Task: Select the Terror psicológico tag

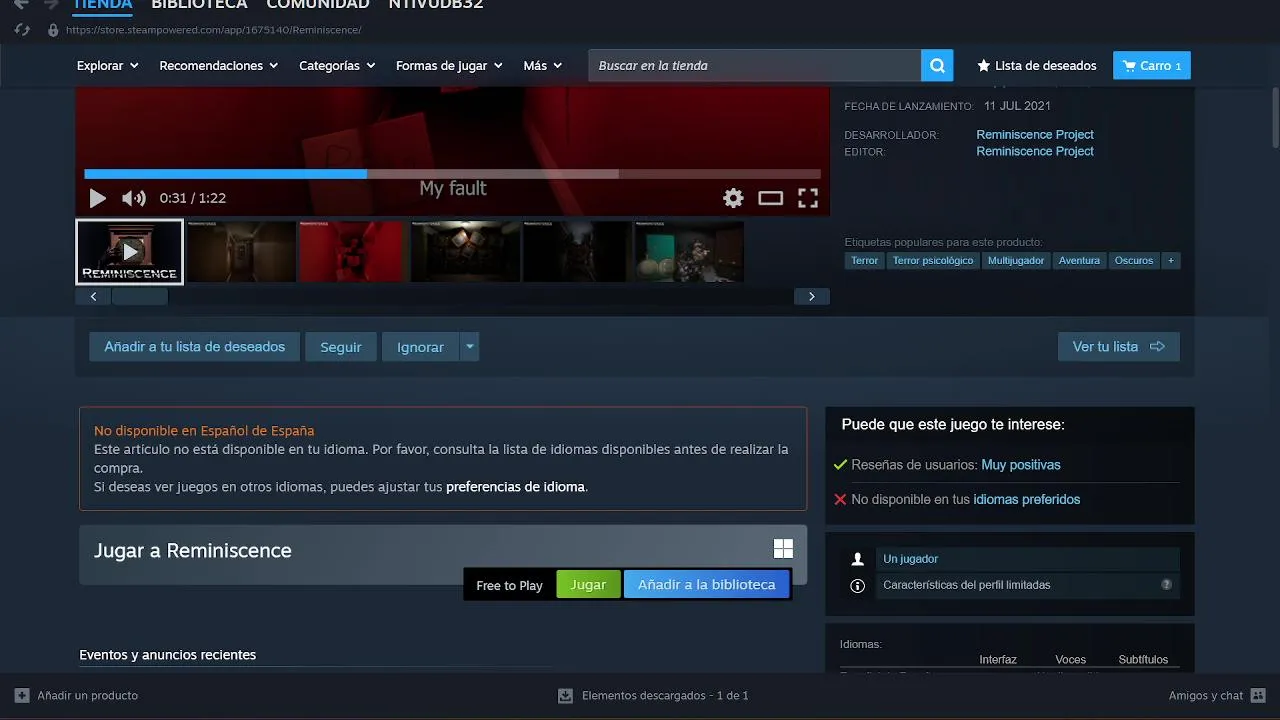Action: (x=932, y=260)
